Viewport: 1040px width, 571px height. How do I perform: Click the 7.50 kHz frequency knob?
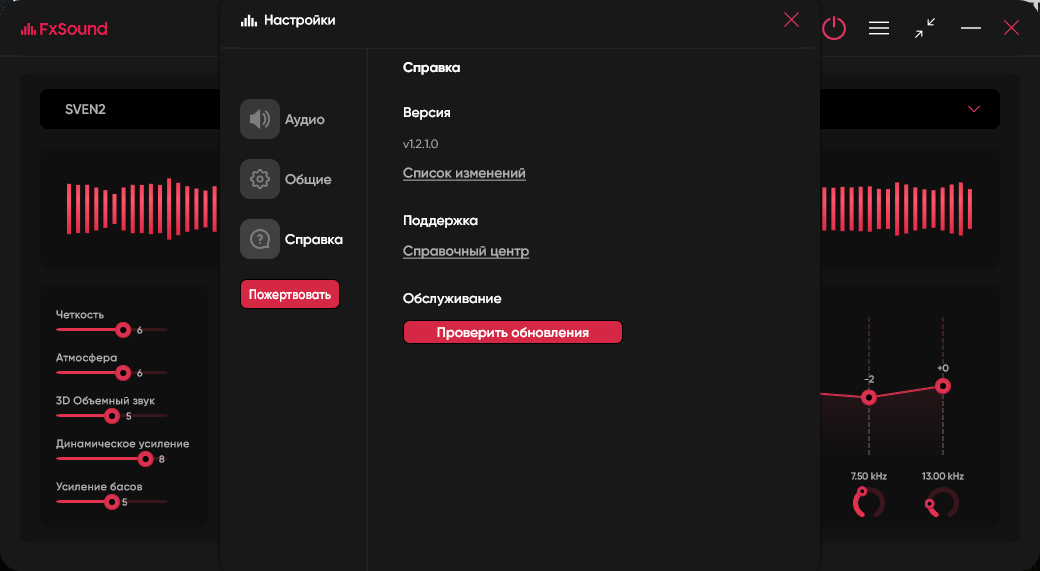pyautogui.click(x=868, y=503)
